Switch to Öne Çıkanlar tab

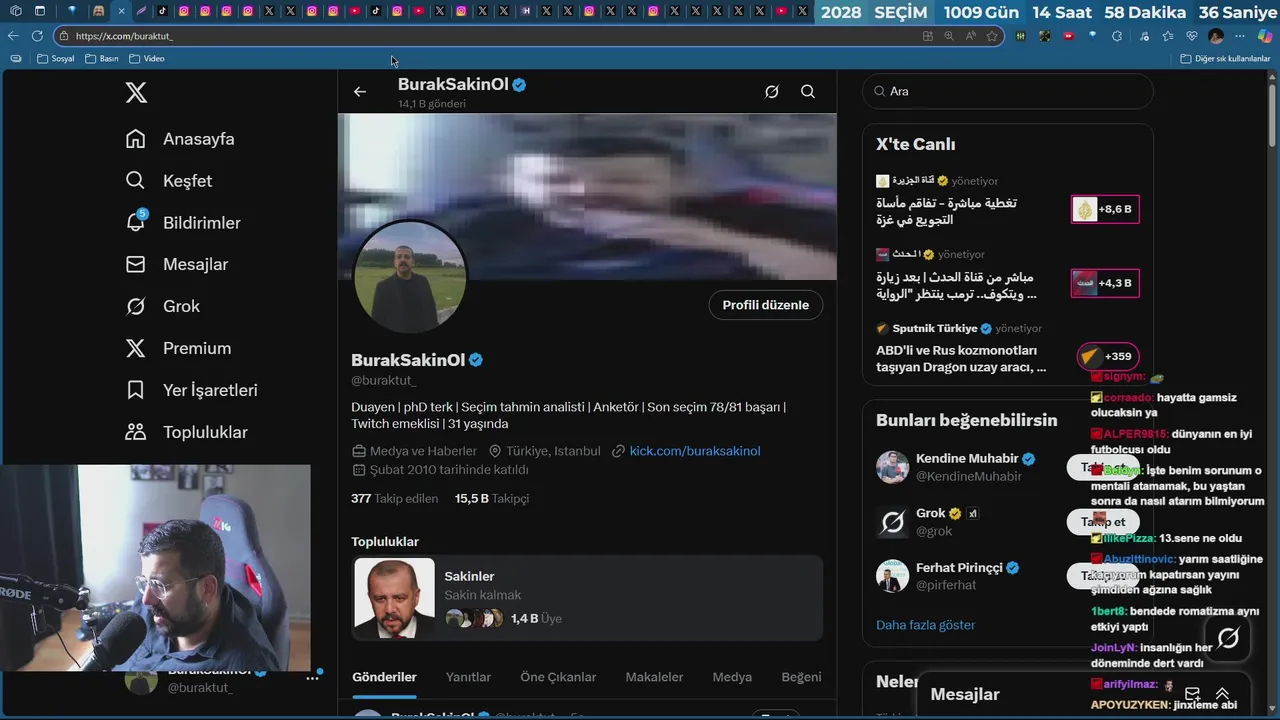coord(558,677)
